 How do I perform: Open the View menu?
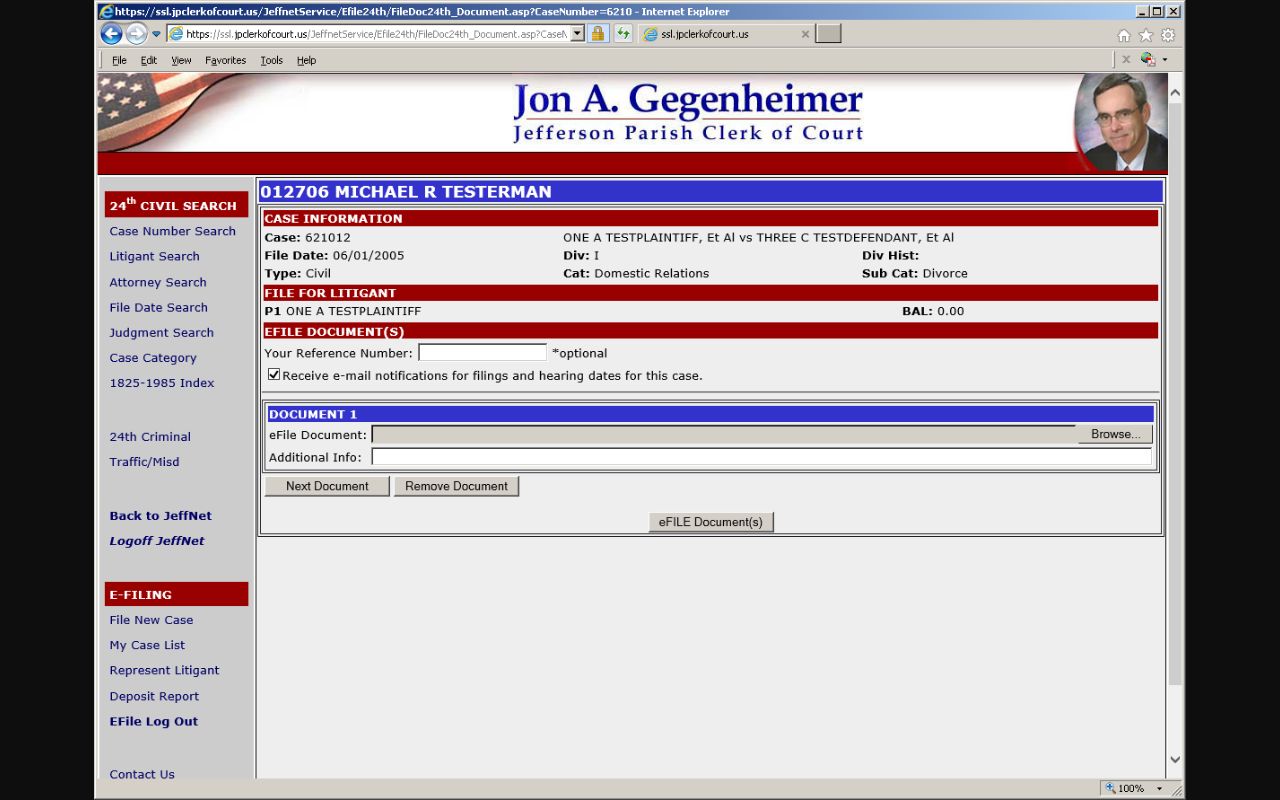(181, 60)
